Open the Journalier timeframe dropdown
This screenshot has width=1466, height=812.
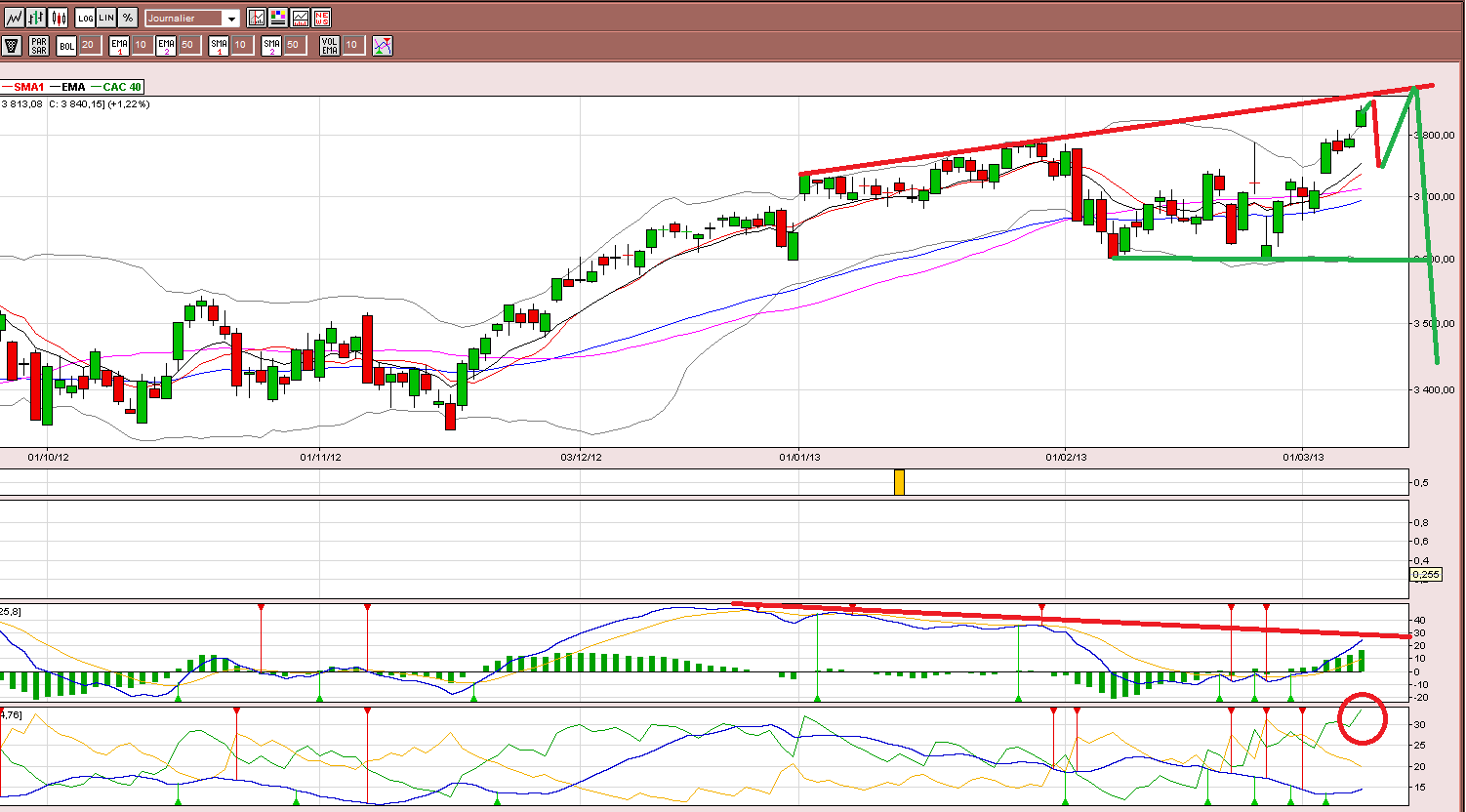(x=191, y=19)
